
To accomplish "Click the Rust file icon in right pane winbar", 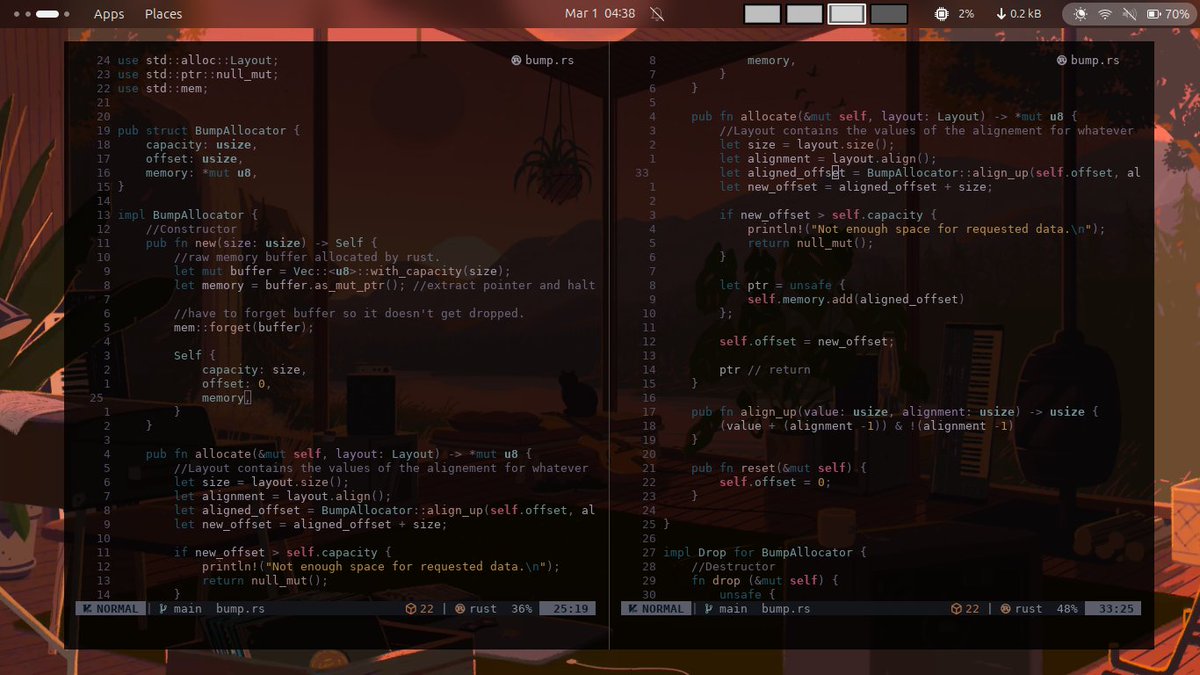I will [1062, 60].
